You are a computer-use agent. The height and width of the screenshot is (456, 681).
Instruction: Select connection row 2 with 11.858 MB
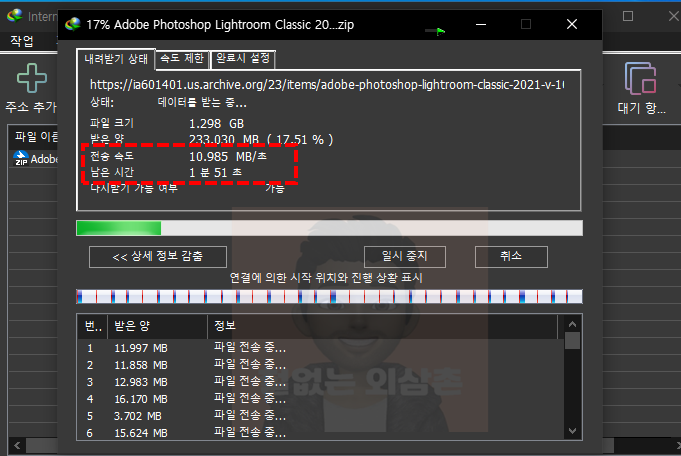(x=321, y=365)
